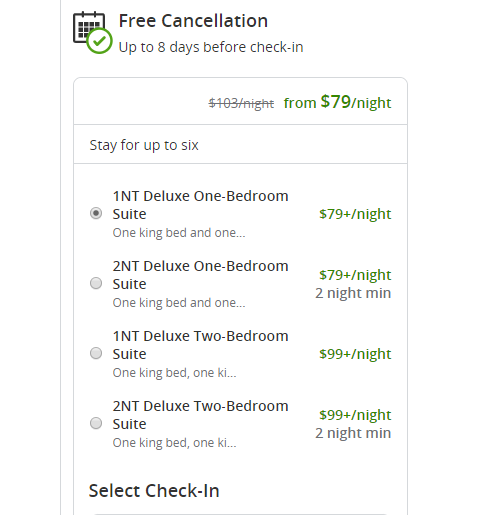This screenshot has height=515, width=482.
Task: Click the Select Check-In heading
Action: (154, 491)
